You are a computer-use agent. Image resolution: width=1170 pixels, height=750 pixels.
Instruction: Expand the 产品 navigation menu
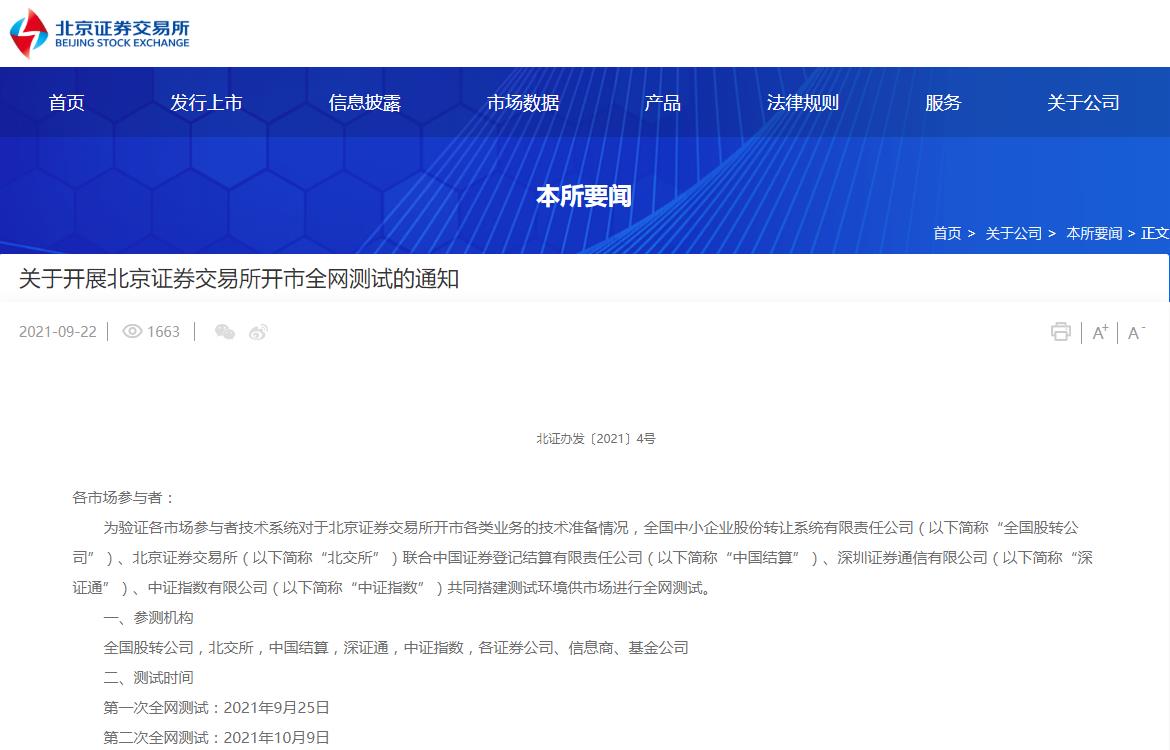pos(662,102)
